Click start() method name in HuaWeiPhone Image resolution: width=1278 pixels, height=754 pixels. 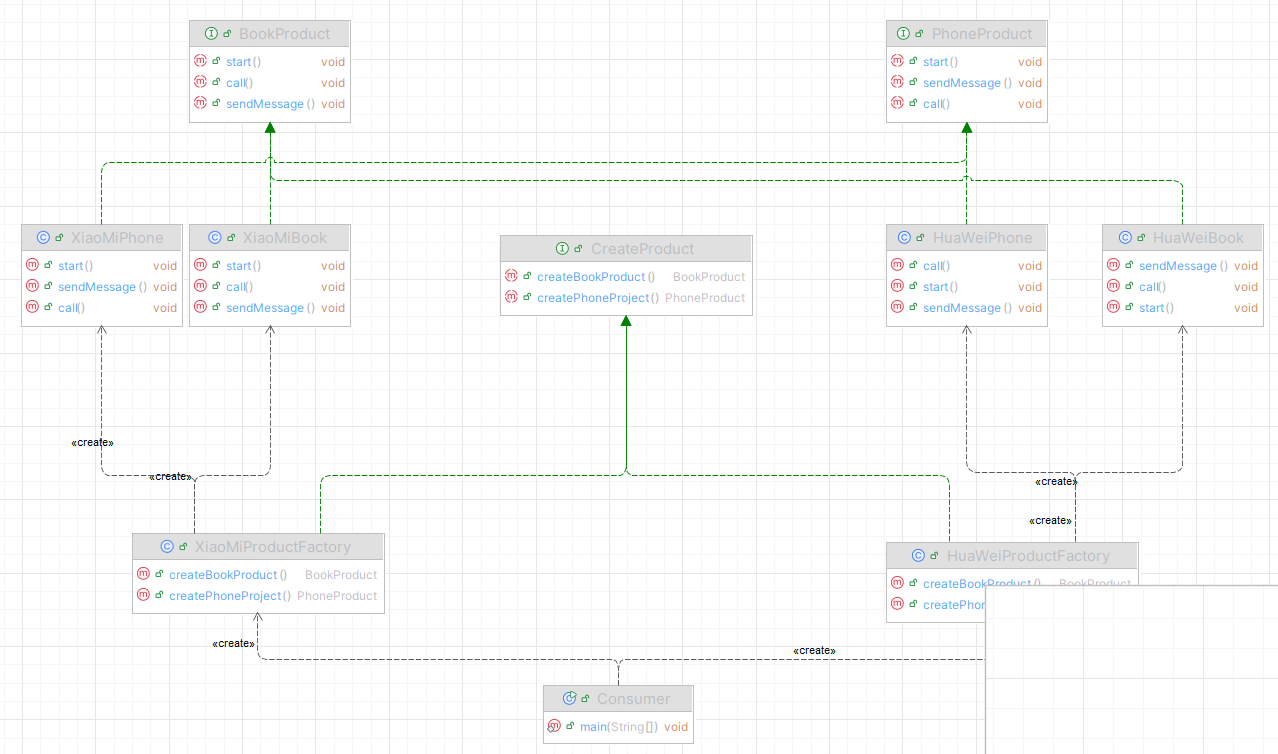click(940, 287)
